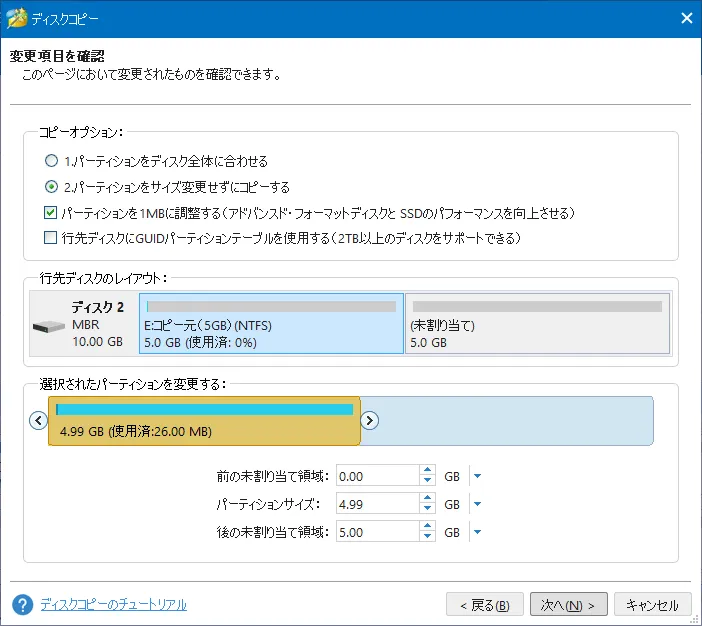Select option 2 copy partitions without resizing
The height and width of the screenshot is (626, 702).
pos(50,187)
